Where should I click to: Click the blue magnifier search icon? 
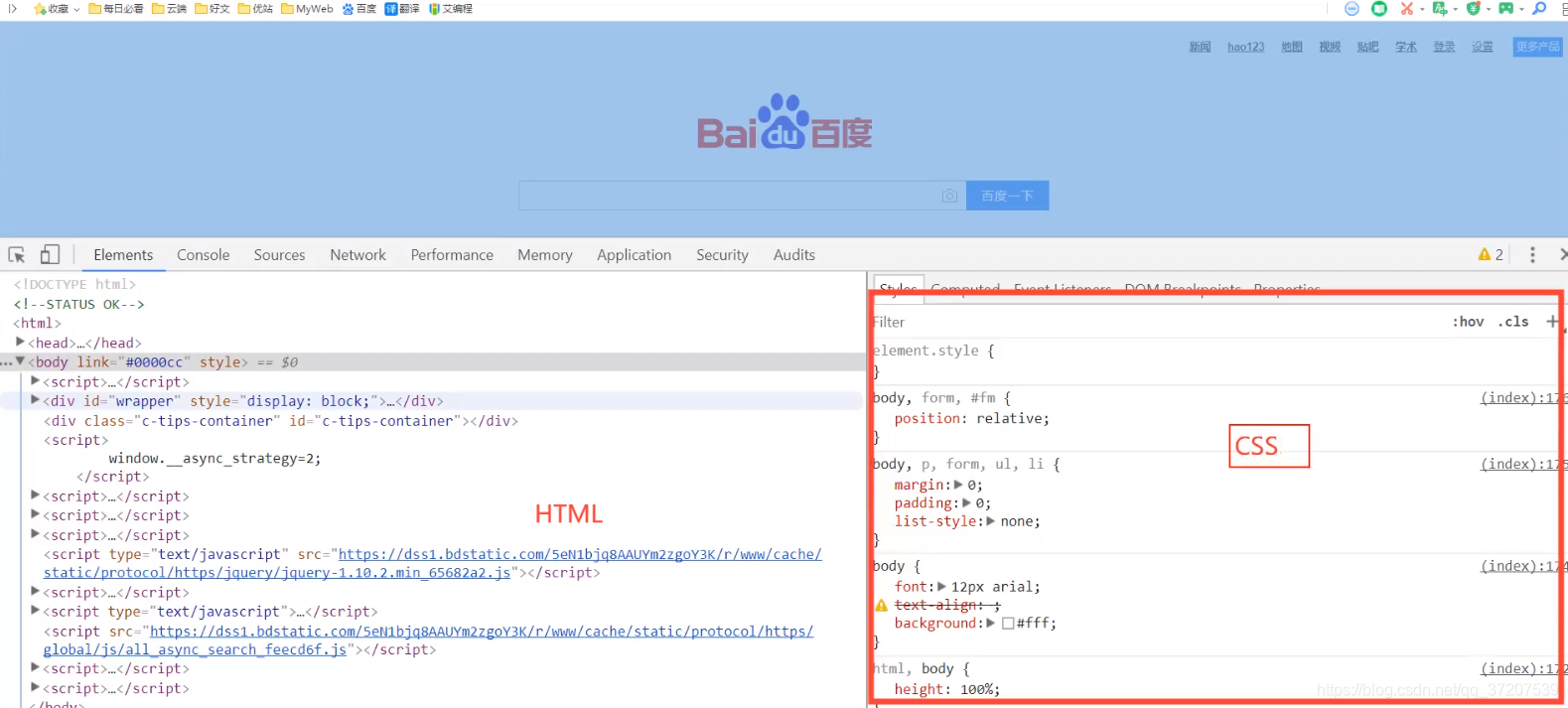[x=1539, y=8]
